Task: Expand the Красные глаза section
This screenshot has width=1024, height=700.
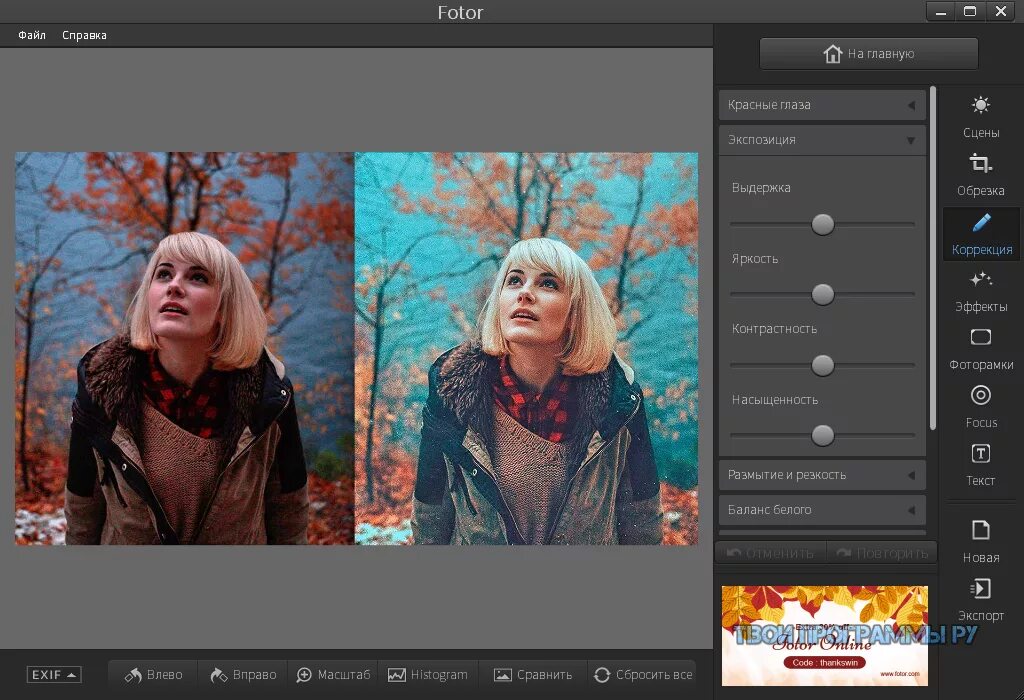Action: coord(822,105)
